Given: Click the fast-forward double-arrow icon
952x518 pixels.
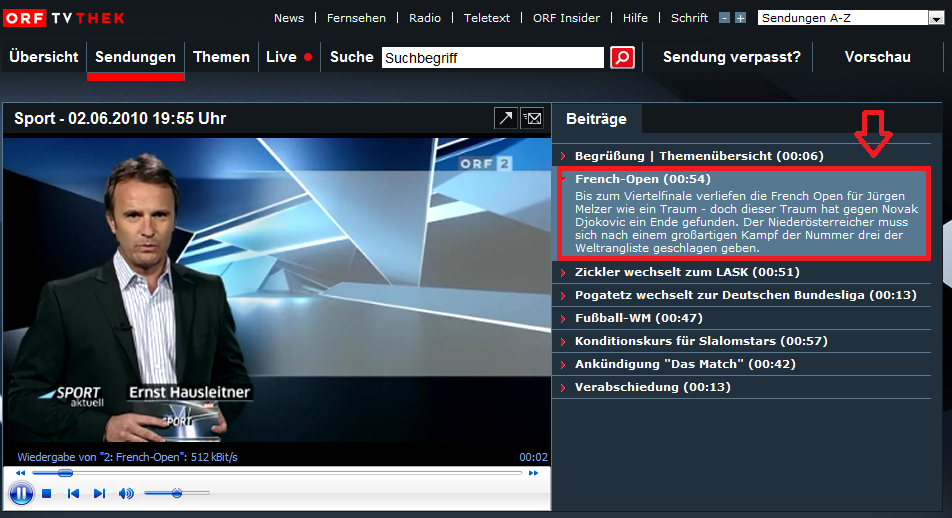Looking at the screenshot, I should (533, 473).
